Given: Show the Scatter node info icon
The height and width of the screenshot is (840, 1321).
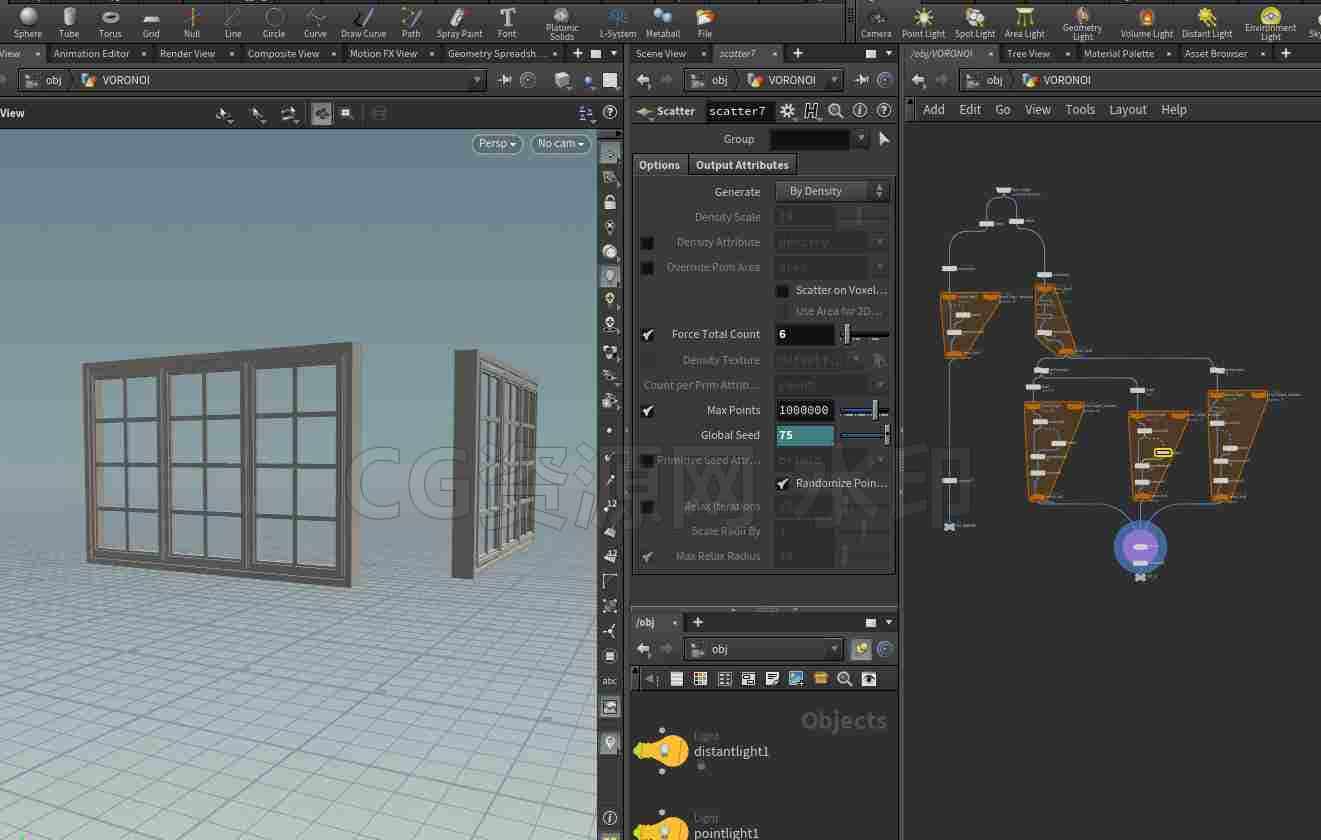Looking at the screenshot, I should coord(860,111).
